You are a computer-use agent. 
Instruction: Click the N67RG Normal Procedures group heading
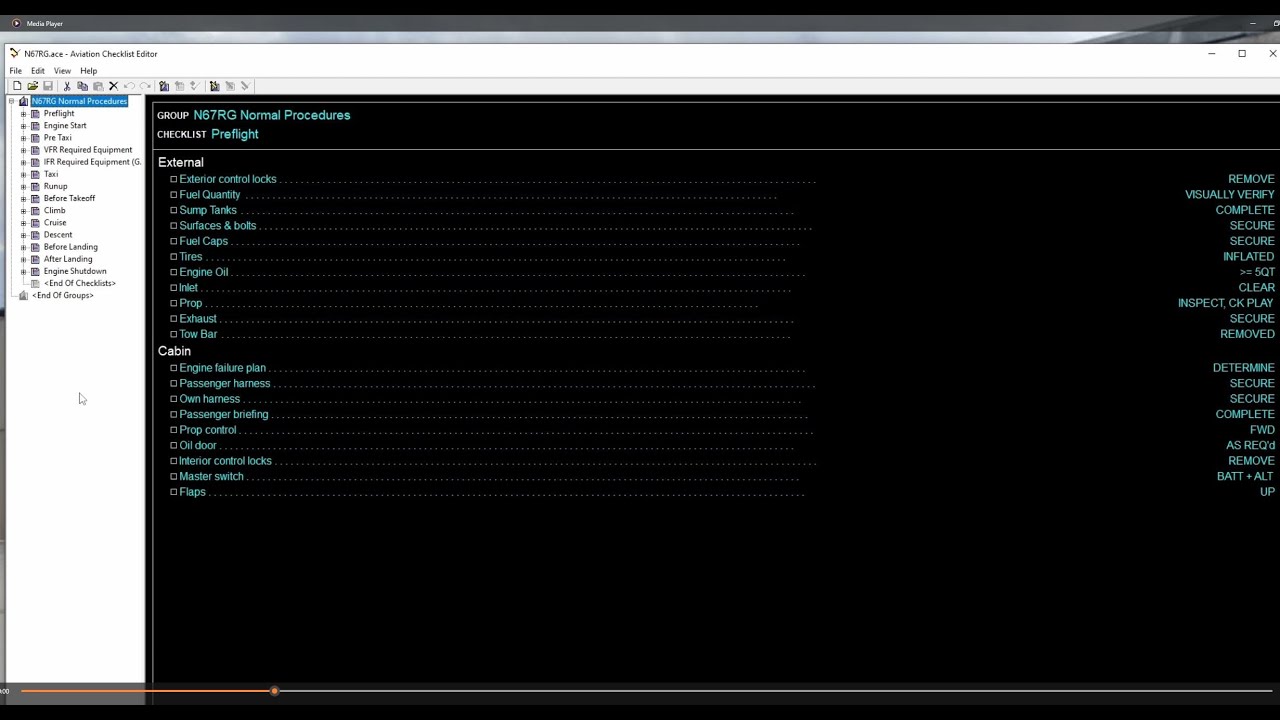click(x=272, y=115)
